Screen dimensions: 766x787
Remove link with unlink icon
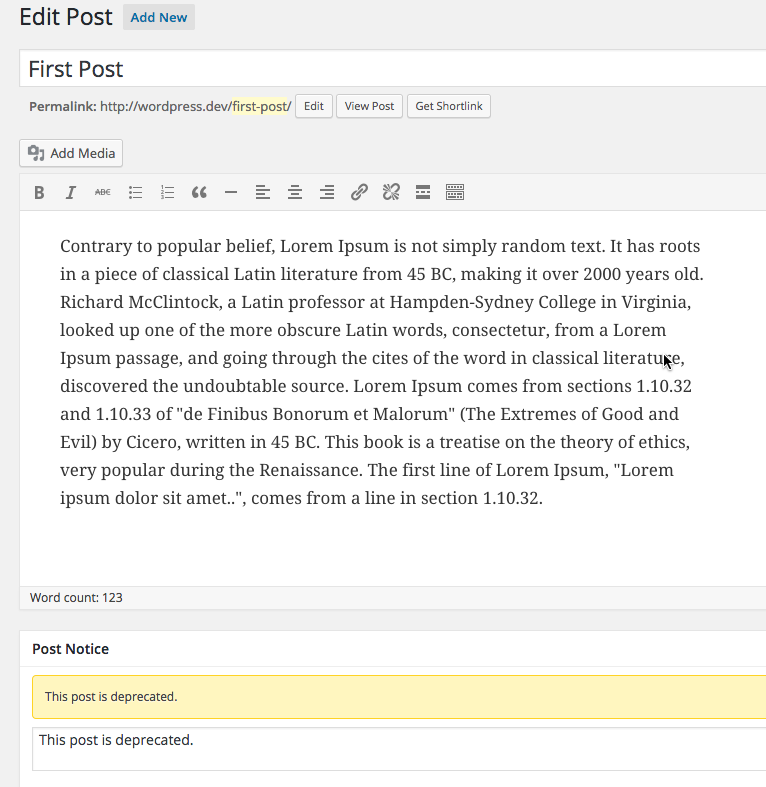(x=391, y=192)
